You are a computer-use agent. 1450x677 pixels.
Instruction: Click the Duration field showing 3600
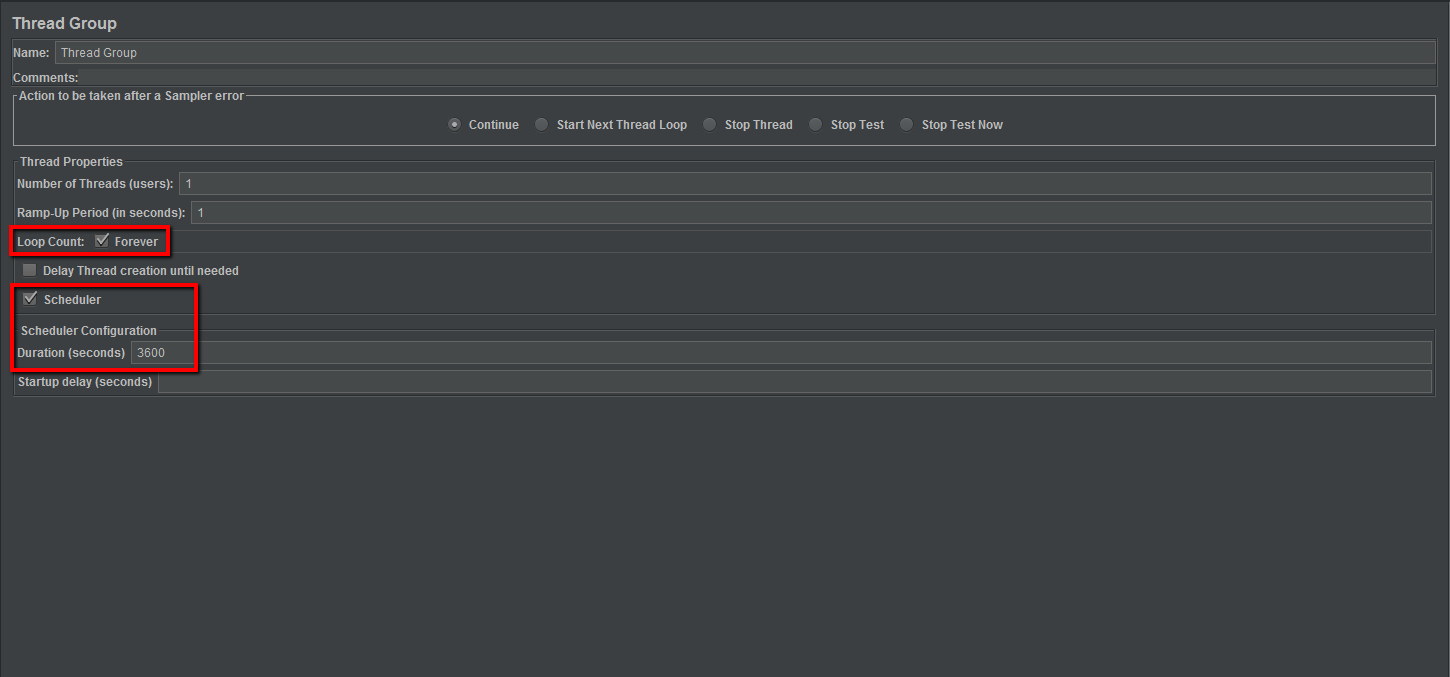[x=780, y=353]
